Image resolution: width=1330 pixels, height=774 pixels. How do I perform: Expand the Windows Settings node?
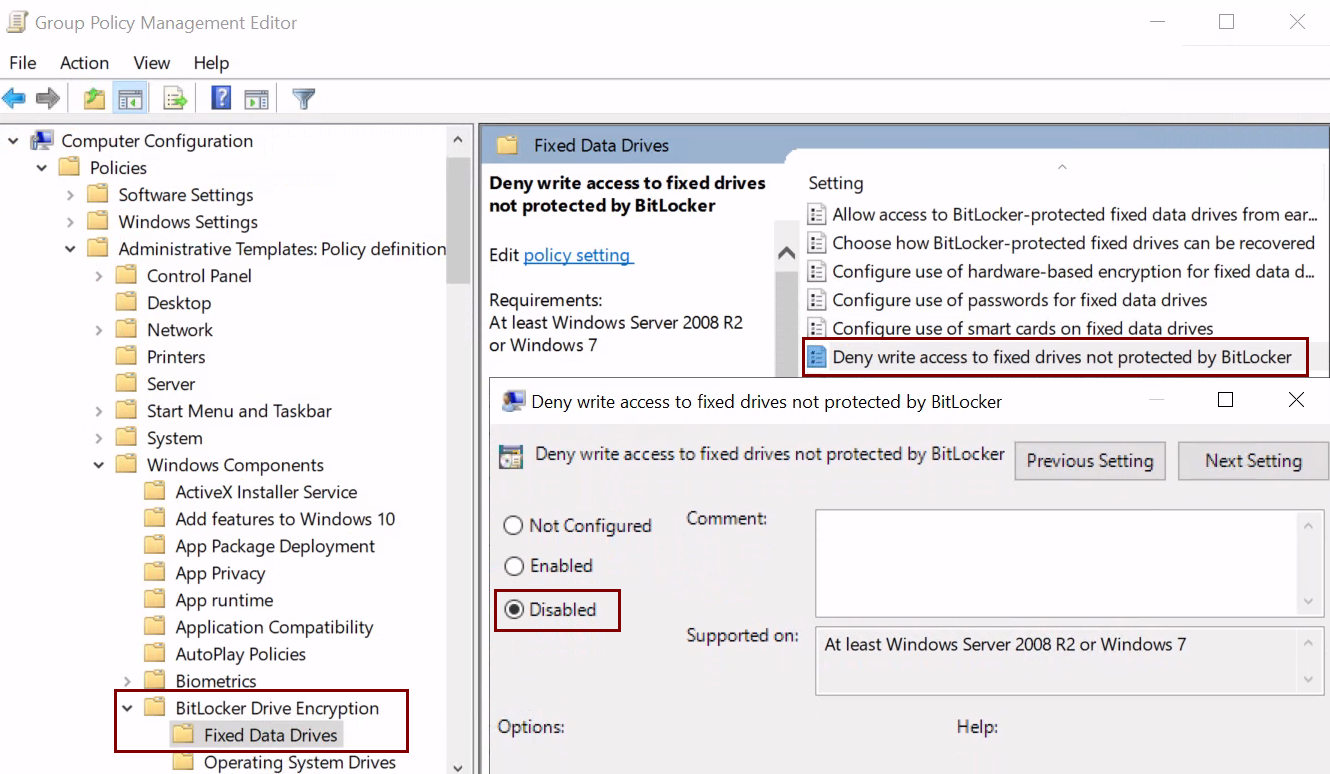pyautogui.click(x=70, y=222)
